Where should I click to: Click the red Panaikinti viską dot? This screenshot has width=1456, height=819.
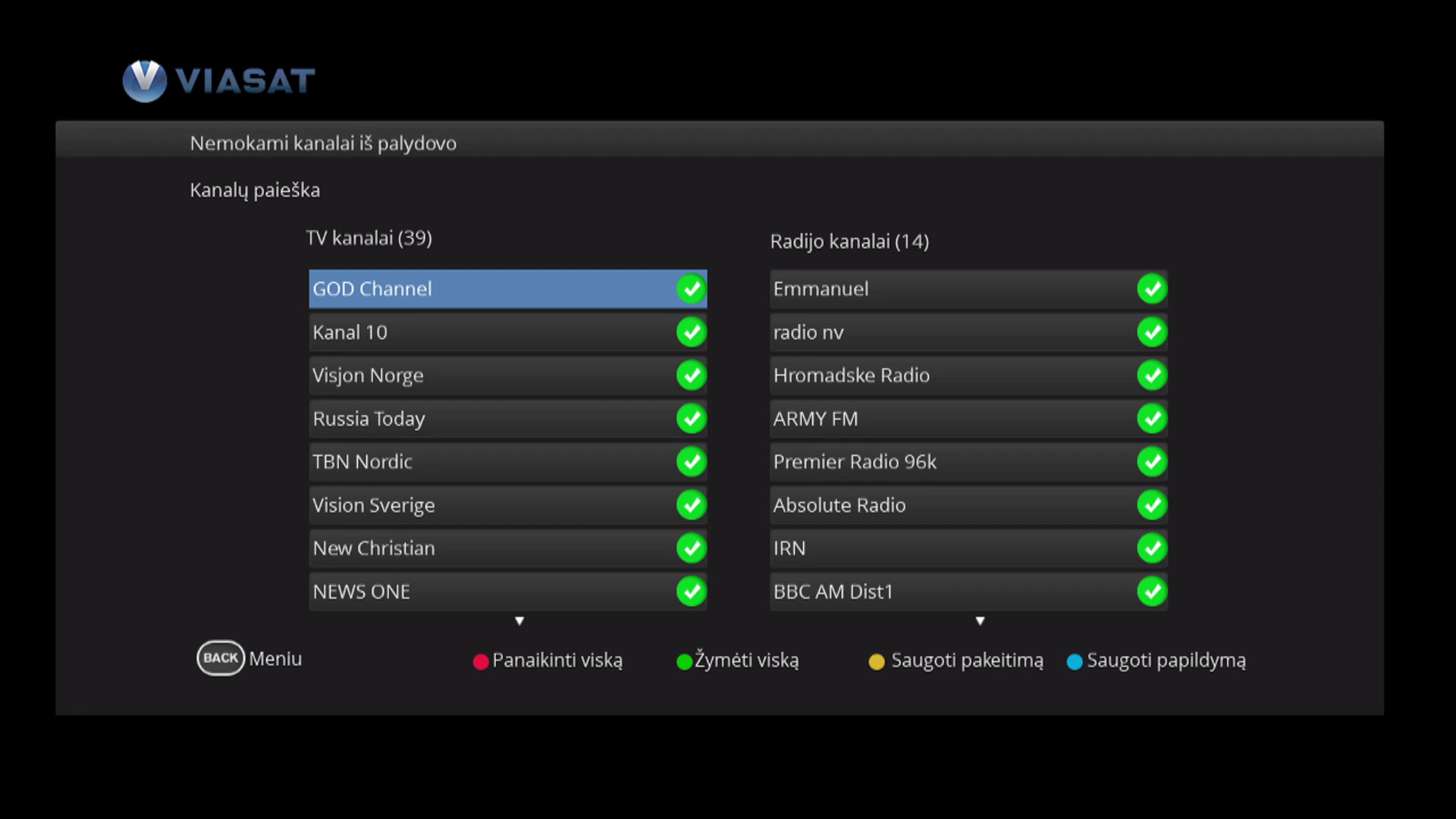(x=481, y=662)
